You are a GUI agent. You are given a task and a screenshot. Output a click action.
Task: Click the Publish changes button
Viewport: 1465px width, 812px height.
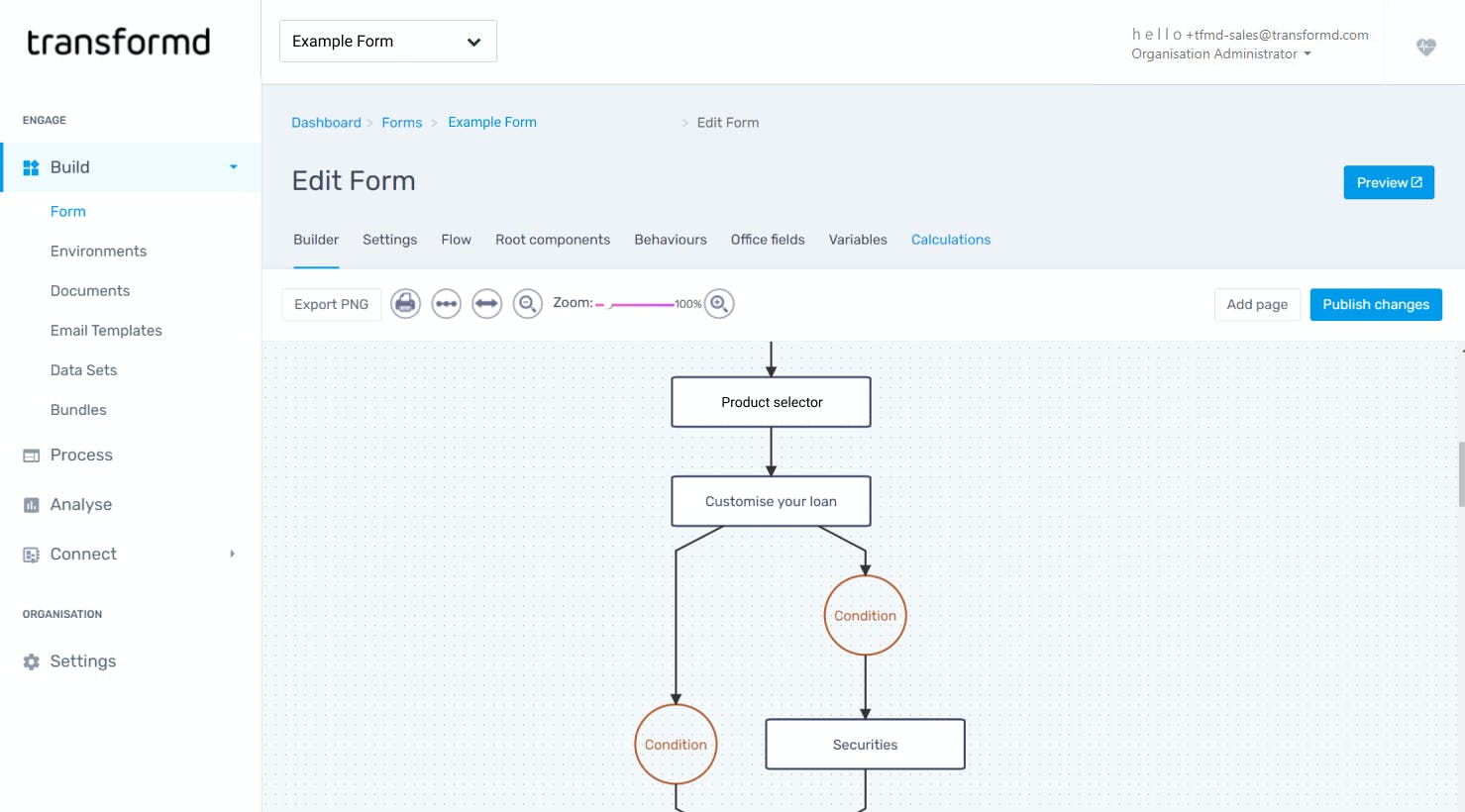(1375, 305)
